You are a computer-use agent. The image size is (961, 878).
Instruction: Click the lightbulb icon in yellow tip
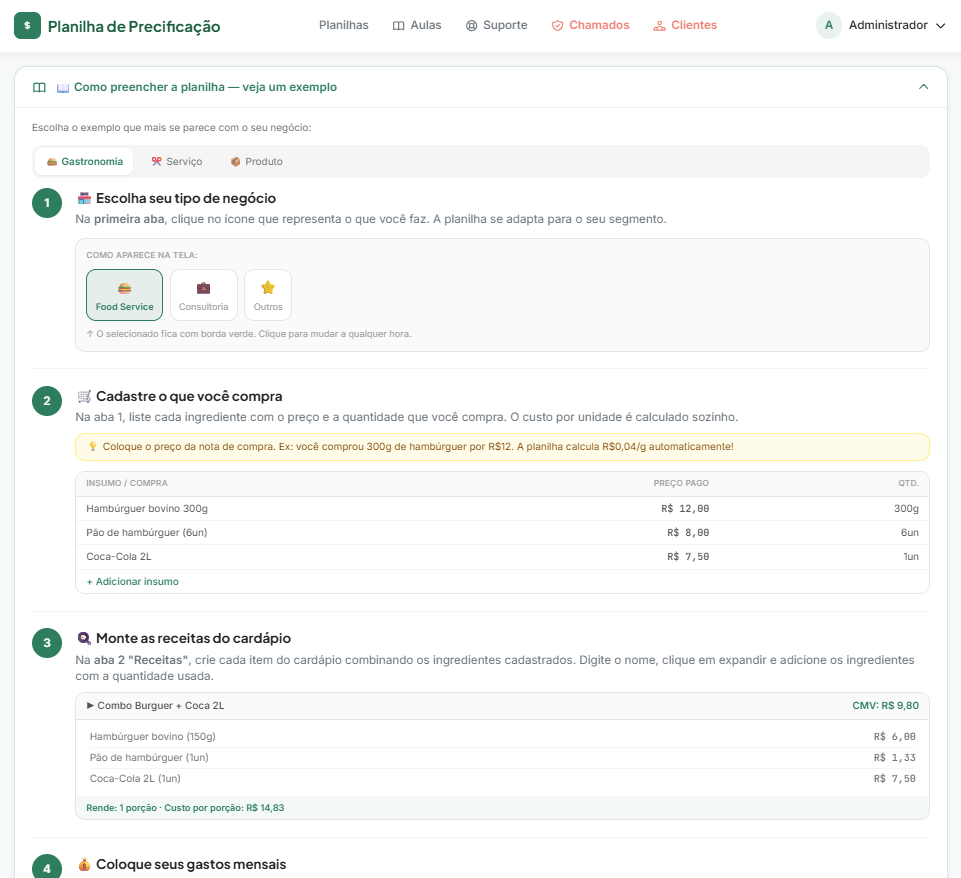click(x=93, y=447)
